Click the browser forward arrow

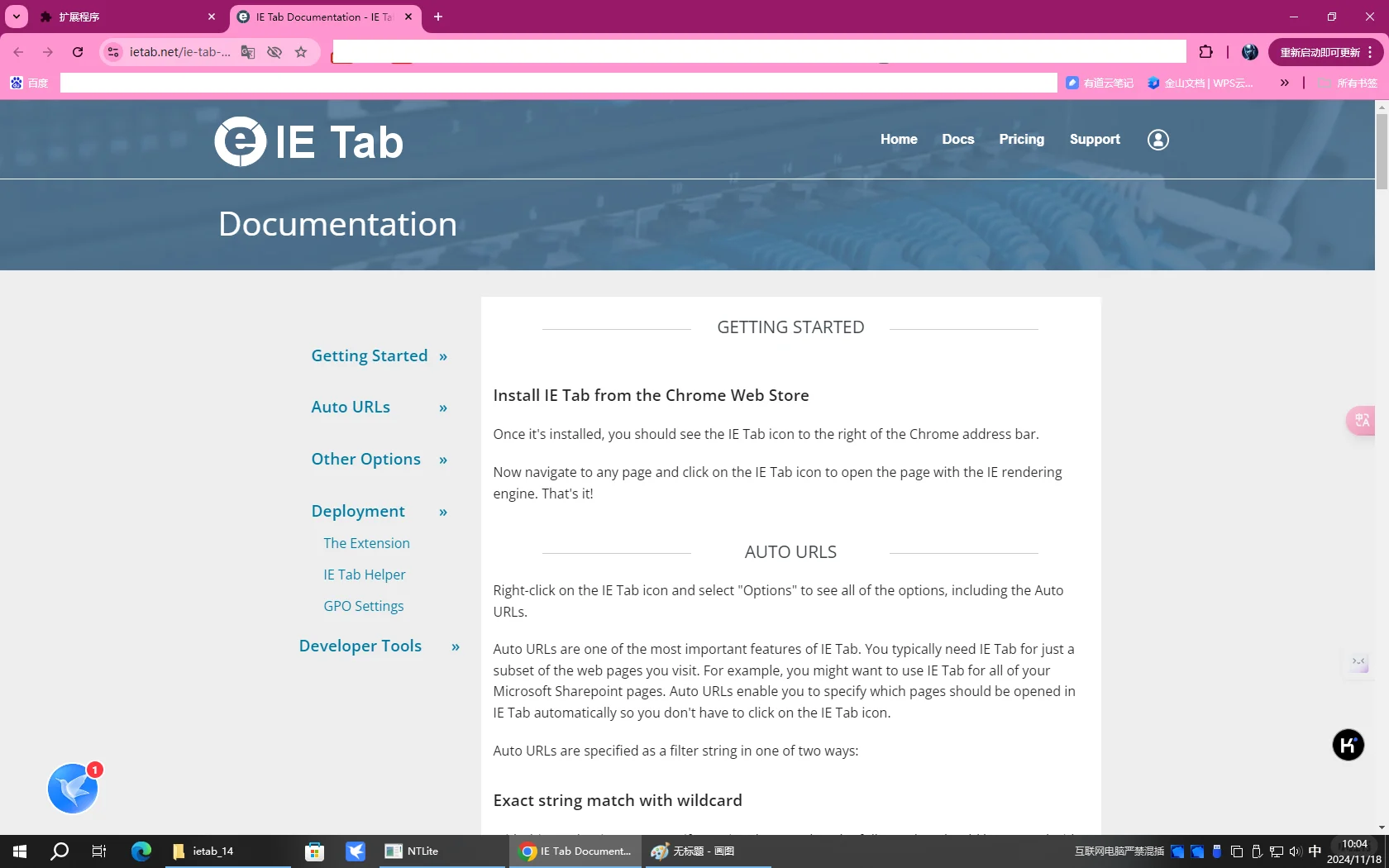click(48, 52)
